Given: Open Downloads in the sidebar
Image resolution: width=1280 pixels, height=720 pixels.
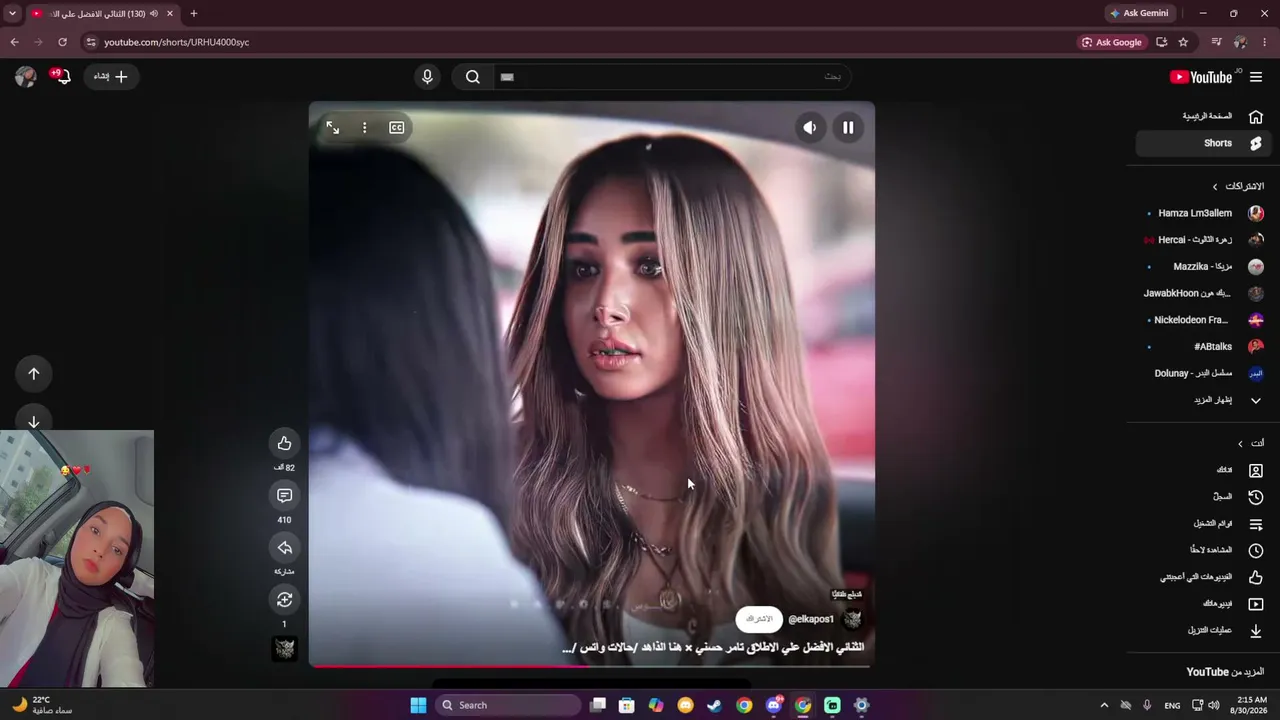Looking at the screenshot, I should point(1204,631).
